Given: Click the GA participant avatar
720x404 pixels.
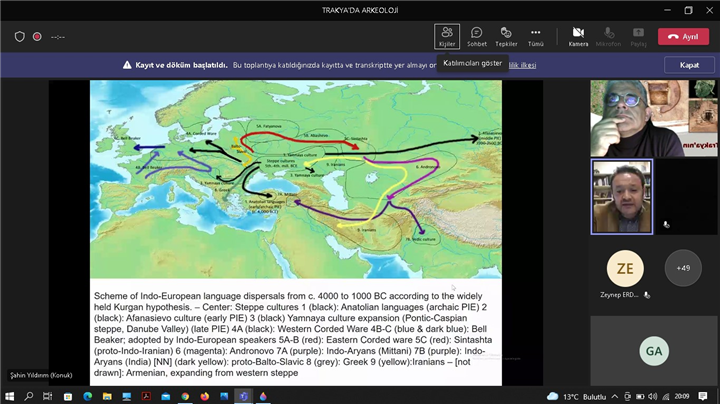Looking at the screenshot, I should point(654,351).
